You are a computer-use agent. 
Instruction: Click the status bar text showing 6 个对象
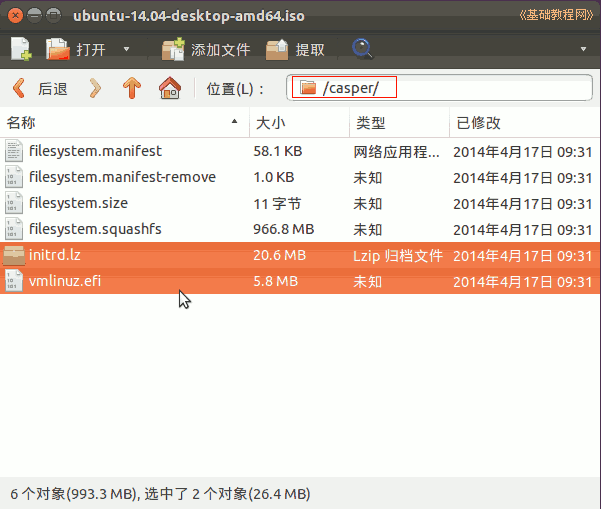(160, 494)
